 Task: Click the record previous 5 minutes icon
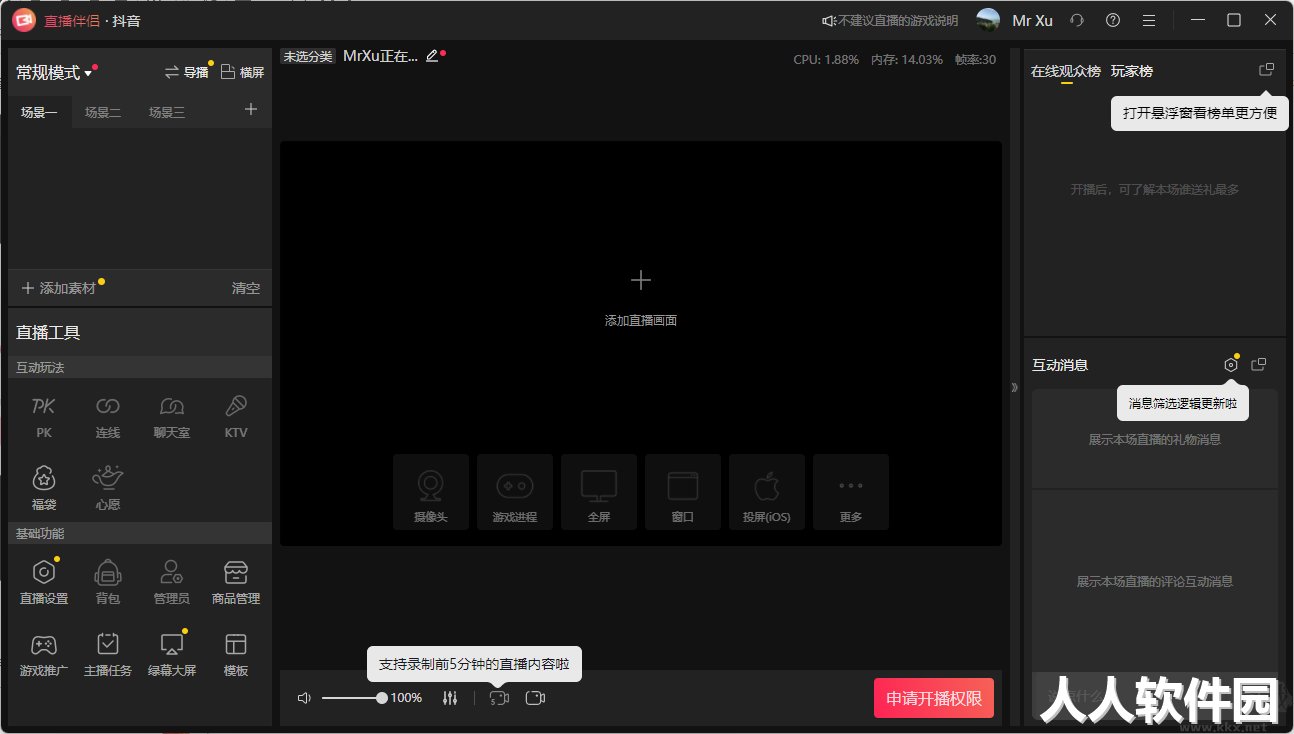[499, 698]
